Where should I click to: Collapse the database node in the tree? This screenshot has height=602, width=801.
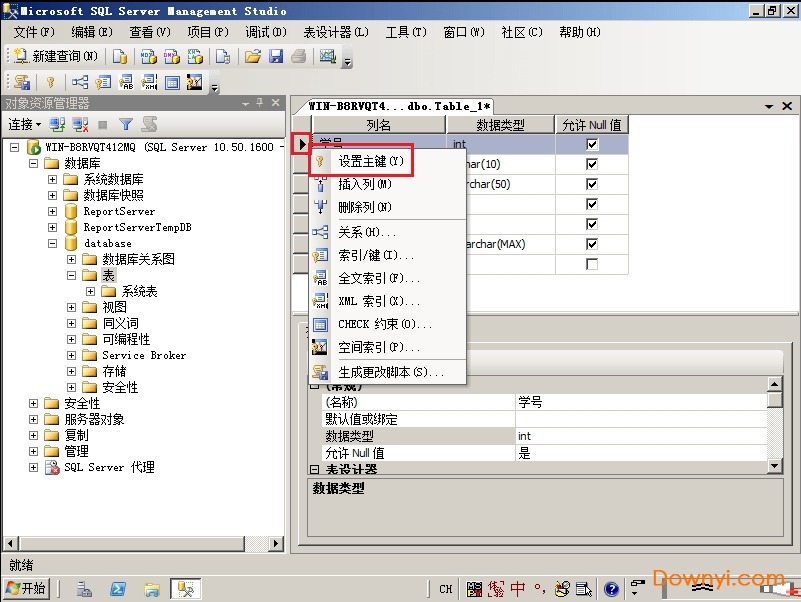click(x=52, y=243)
